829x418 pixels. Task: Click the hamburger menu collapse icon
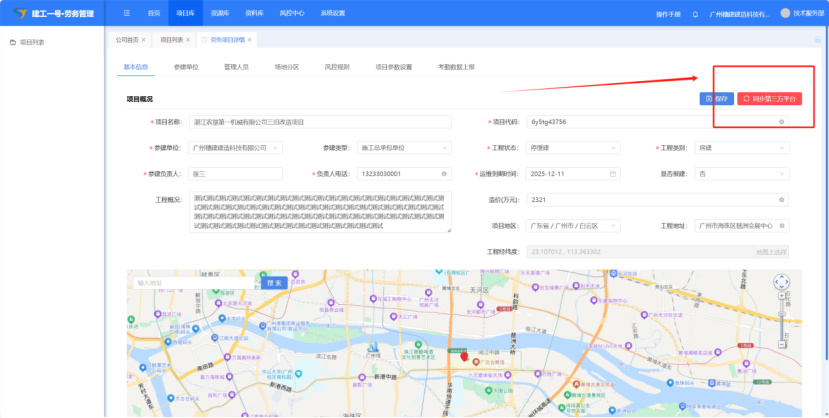coord(126,13)
